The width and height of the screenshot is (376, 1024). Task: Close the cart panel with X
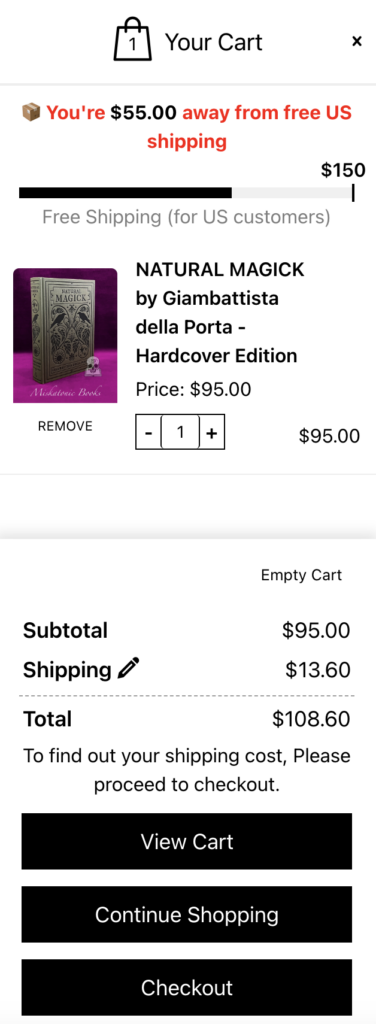356,42
